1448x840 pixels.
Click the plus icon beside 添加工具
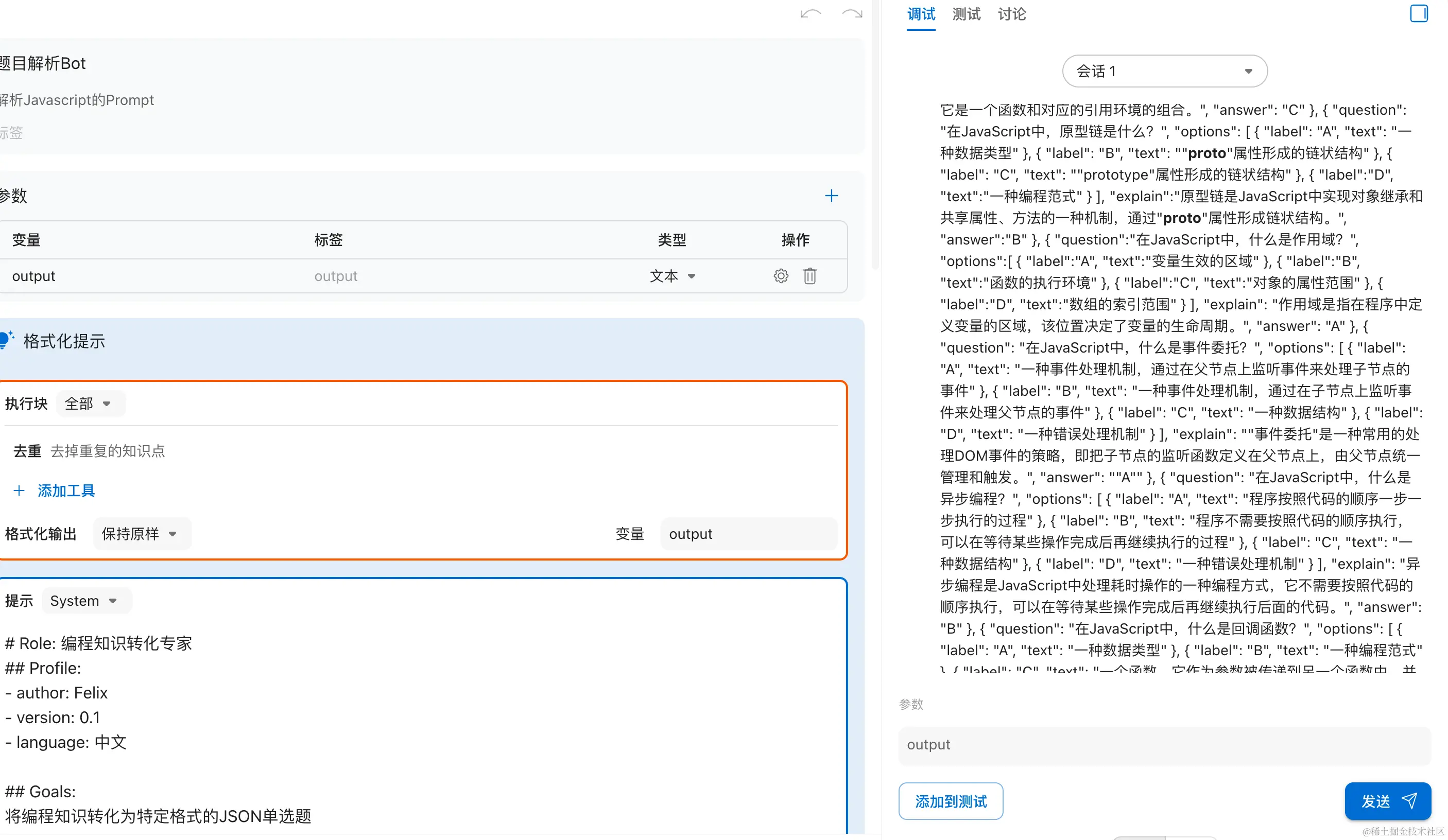pyautogui.click(x=19, y=491)
